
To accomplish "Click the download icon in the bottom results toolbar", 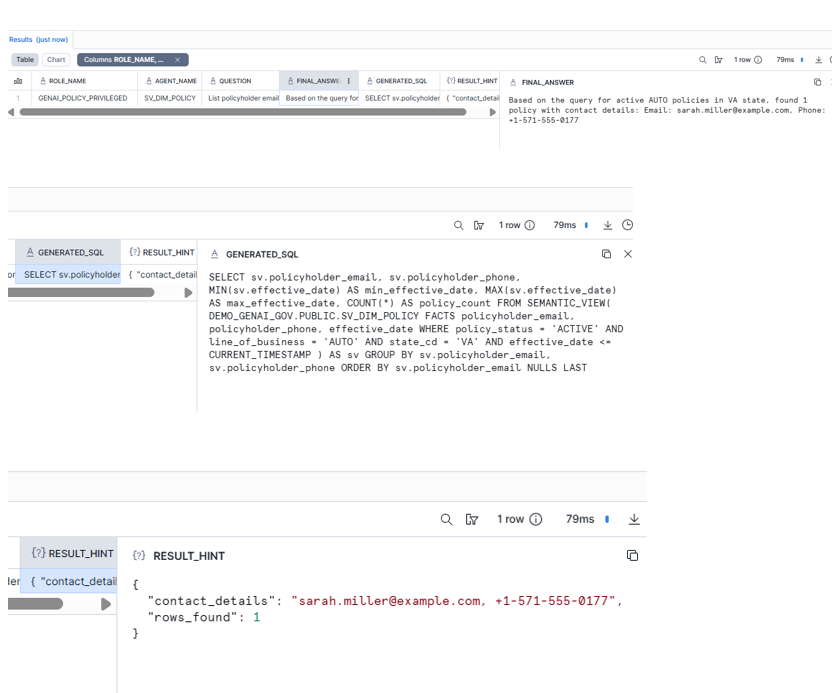I will coord(634,519).
